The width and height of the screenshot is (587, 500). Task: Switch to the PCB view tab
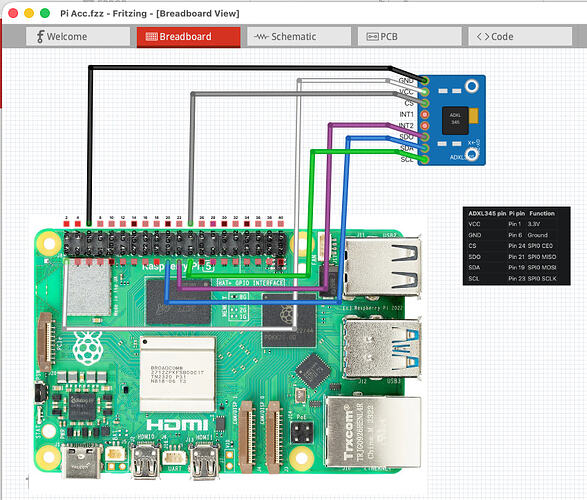pos(409,37)
